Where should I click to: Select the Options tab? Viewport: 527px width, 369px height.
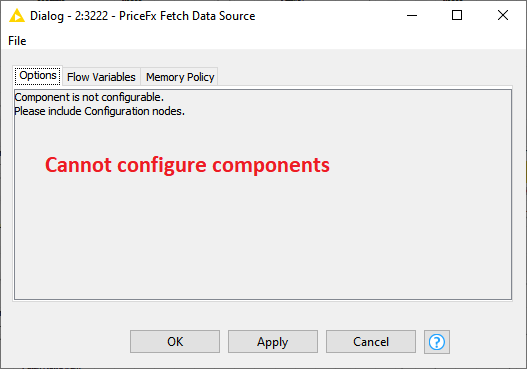pos(38,76)
